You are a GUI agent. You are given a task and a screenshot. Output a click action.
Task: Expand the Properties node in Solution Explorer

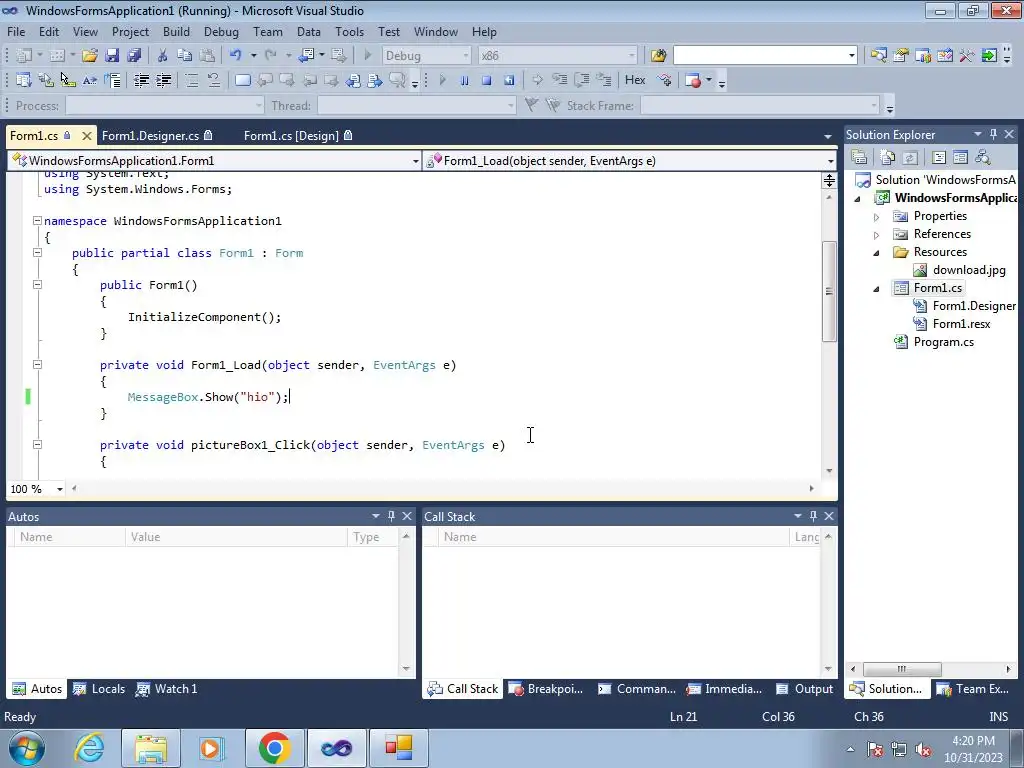coord(876,217)
